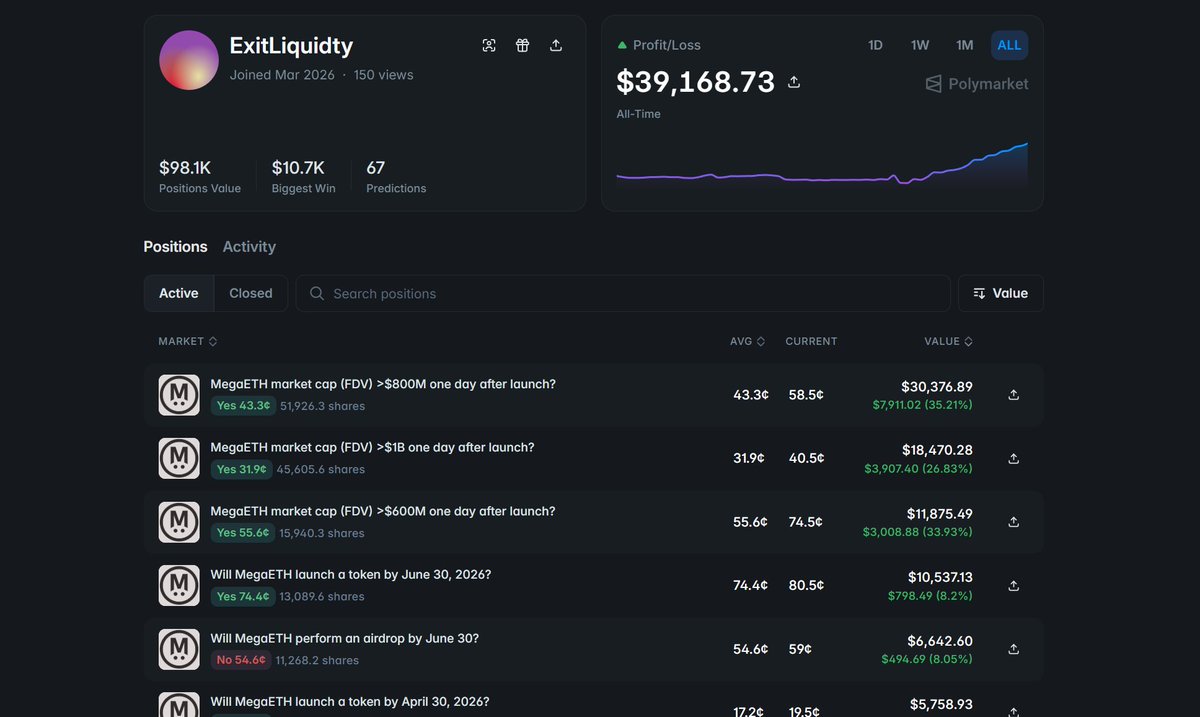Select the 1D timeframe

(x=875, y=45)
